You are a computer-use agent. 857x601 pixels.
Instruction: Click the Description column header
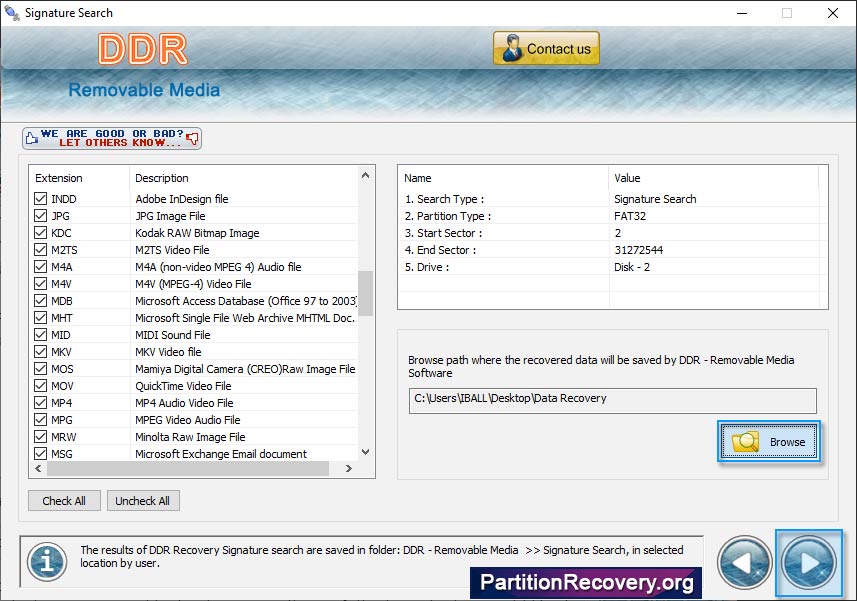(244, 178)
